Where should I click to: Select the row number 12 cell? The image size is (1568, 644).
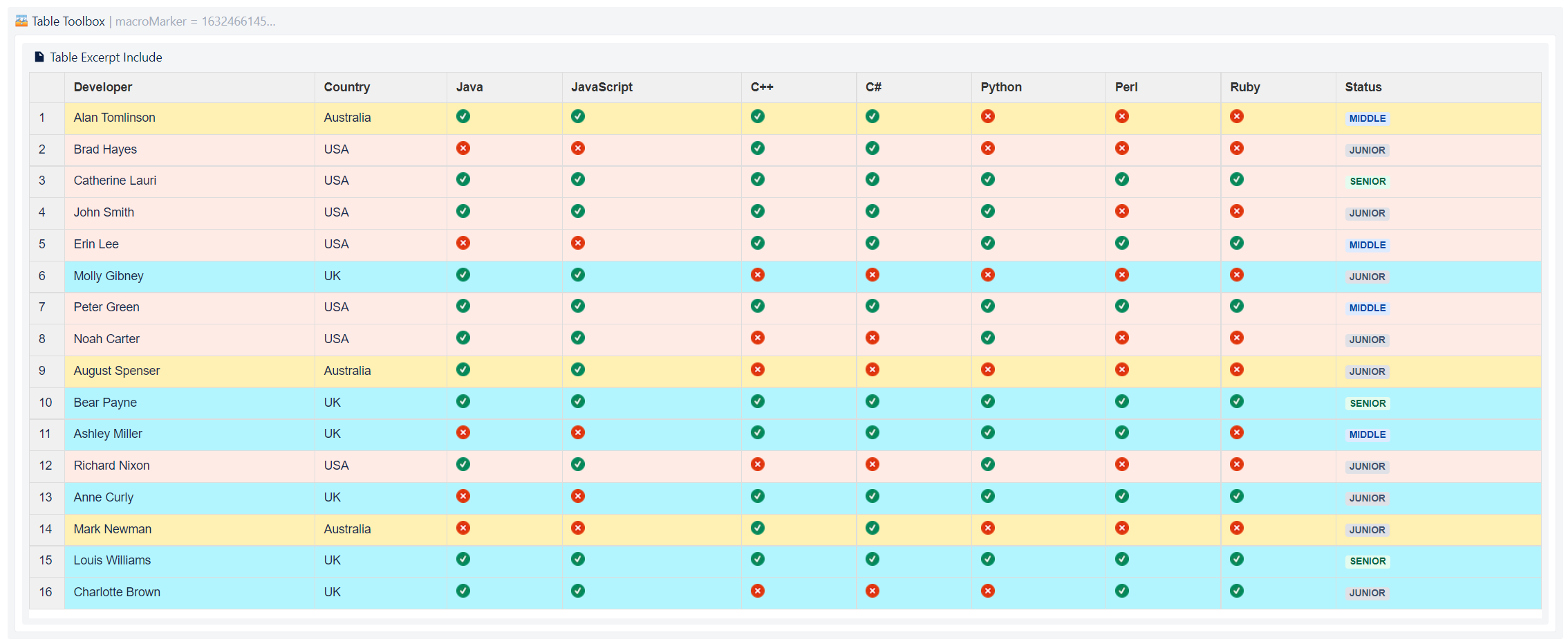(46, 466)
